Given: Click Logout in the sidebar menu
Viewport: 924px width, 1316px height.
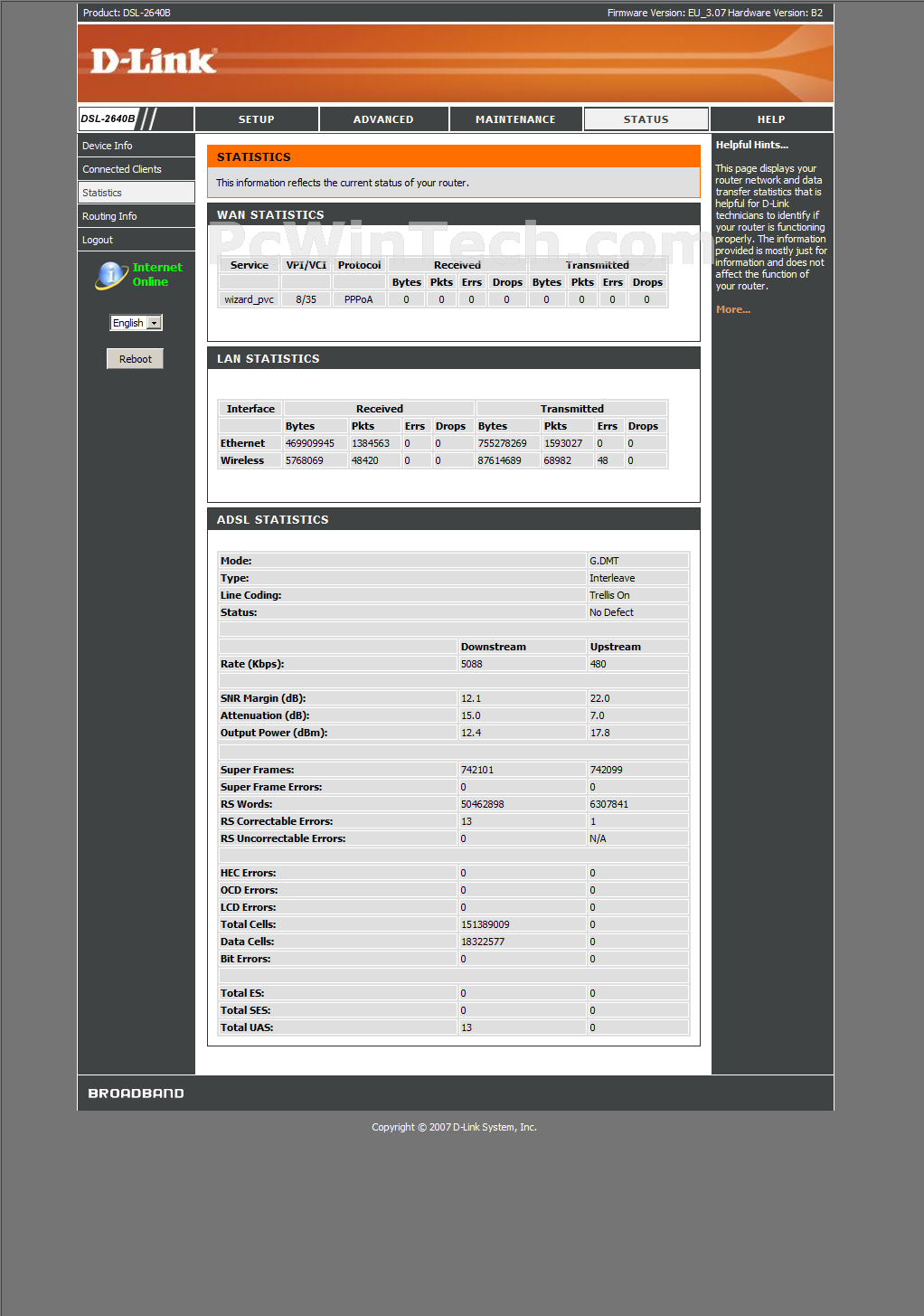Looking at the screenshot, I should pos(137,240).
